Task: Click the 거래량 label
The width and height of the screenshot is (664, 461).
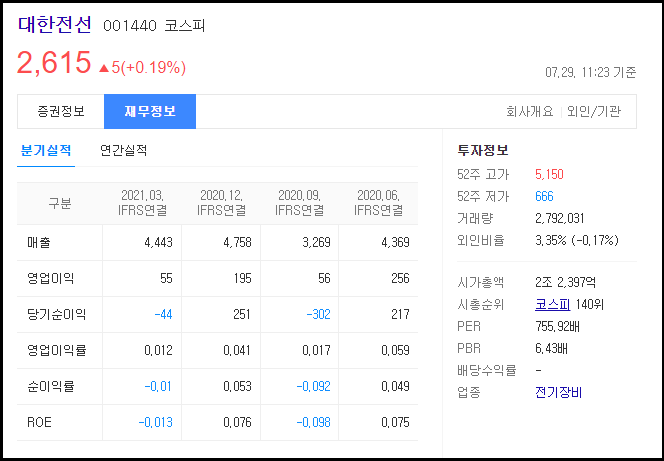Action: pos(475,218)
